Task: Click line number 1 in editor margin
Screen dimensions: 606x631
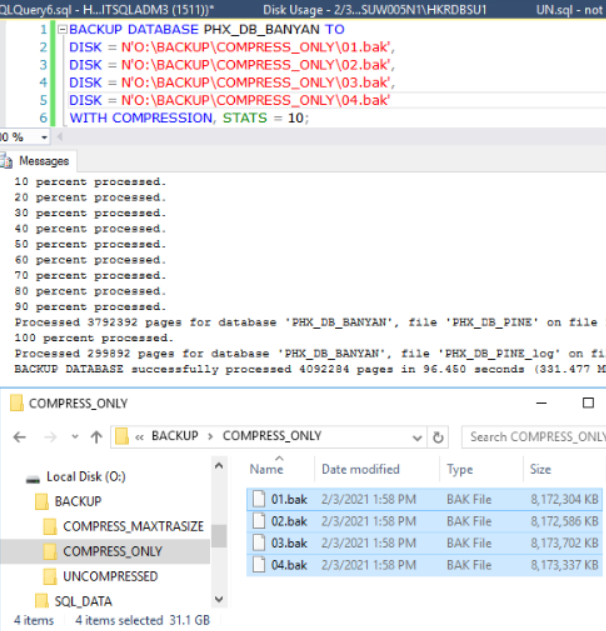Action: pyautogui.click(x=43, y=29)
